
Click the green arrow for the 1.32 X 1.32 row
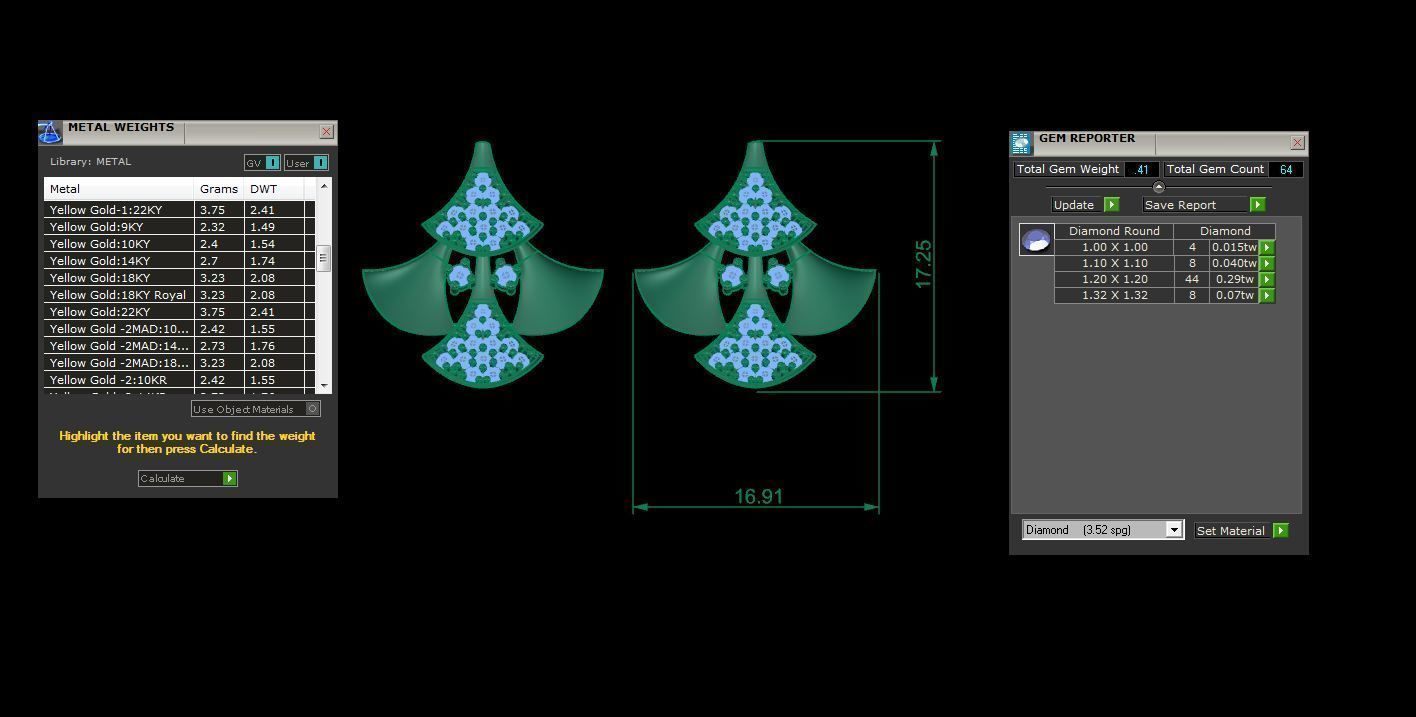pyautogui.click(x=1267, y=295)
